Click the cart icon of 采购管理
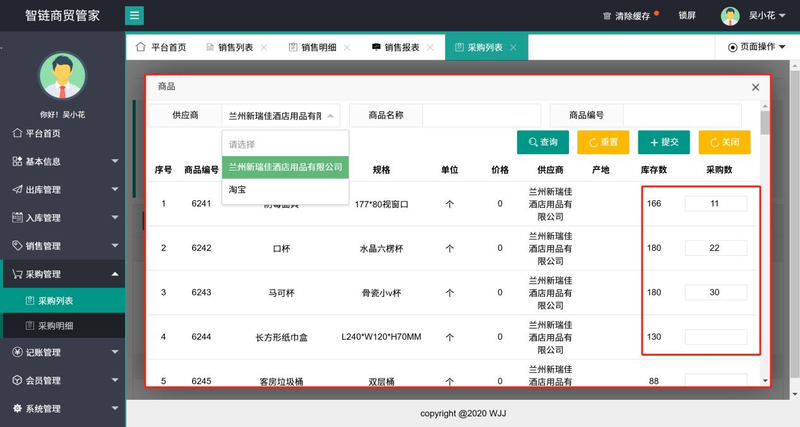 point(17,274)
